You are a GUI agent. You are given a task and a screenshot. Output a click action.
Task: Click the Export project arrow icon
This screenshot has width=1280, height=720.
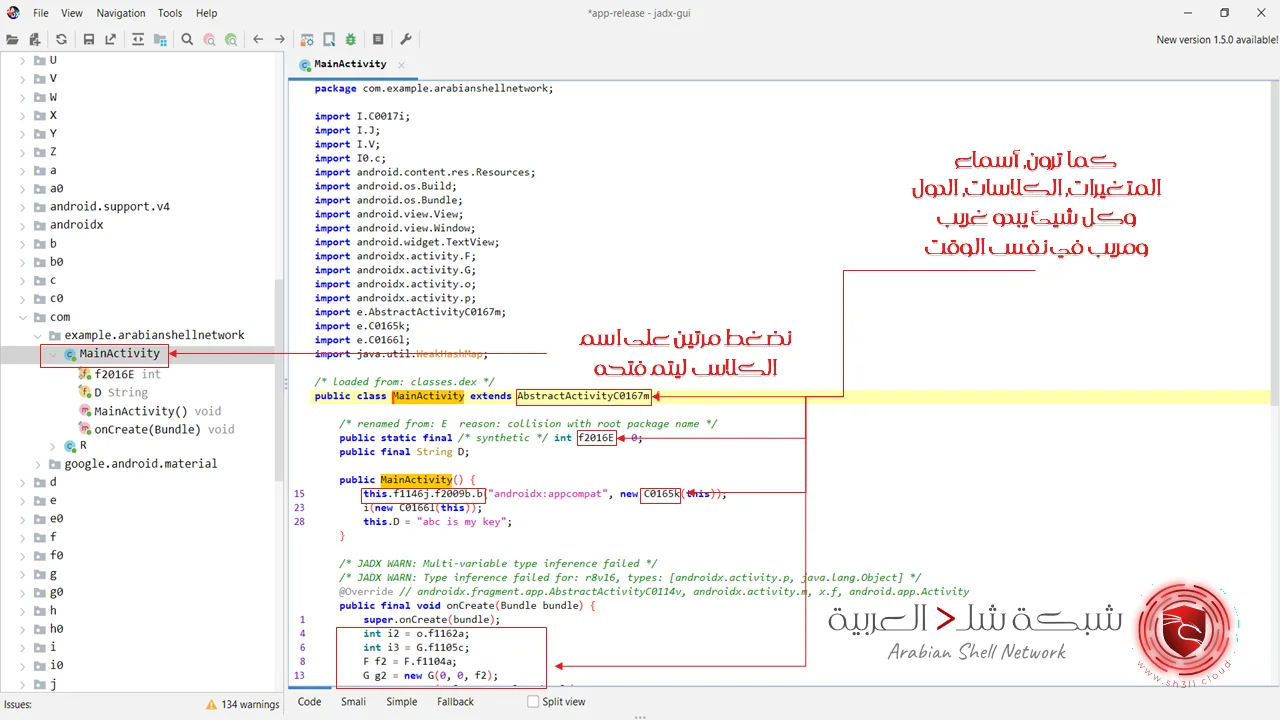(111, 40)
